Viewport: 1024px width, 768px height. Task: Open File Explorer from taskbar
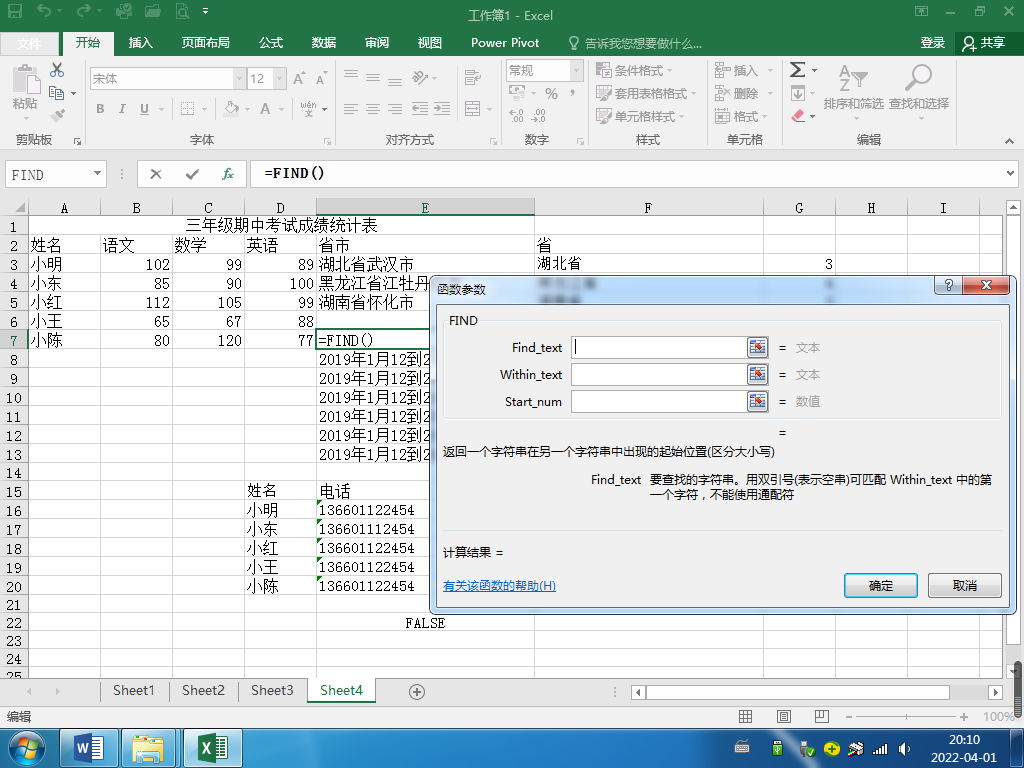[x=148, y=748]
